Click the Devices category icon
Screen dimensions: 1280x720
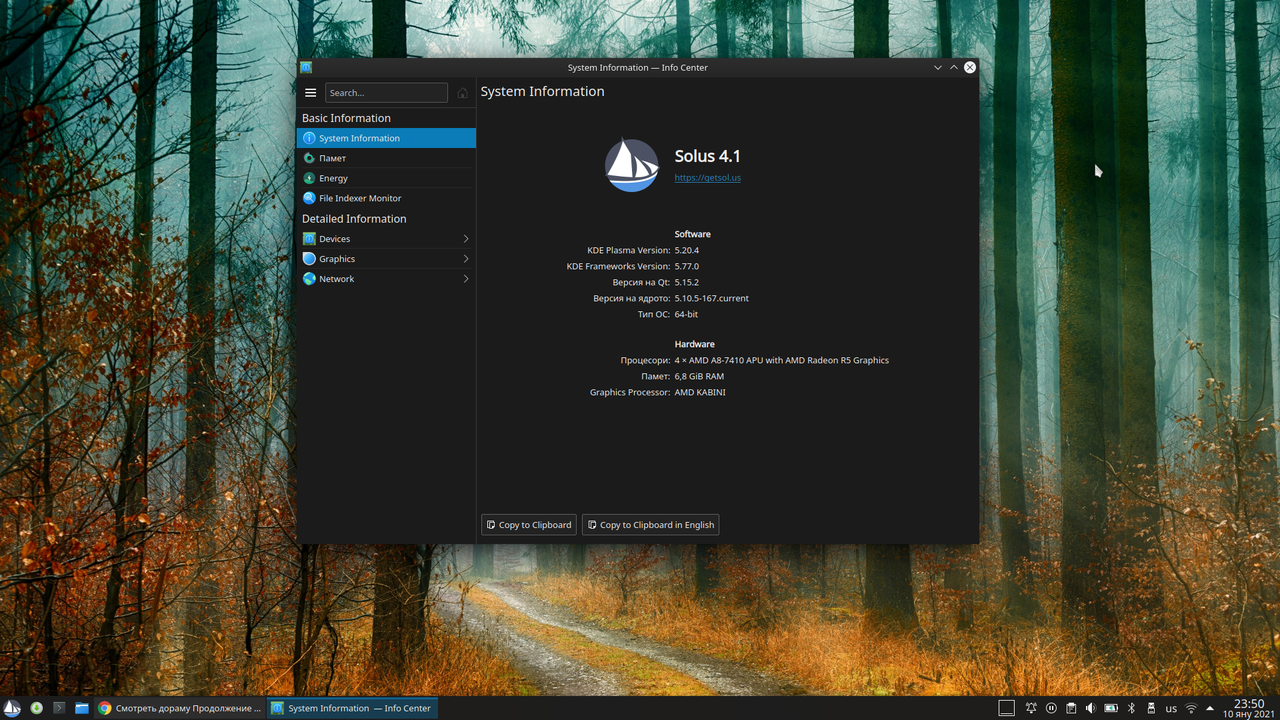(x=309, y=239)
